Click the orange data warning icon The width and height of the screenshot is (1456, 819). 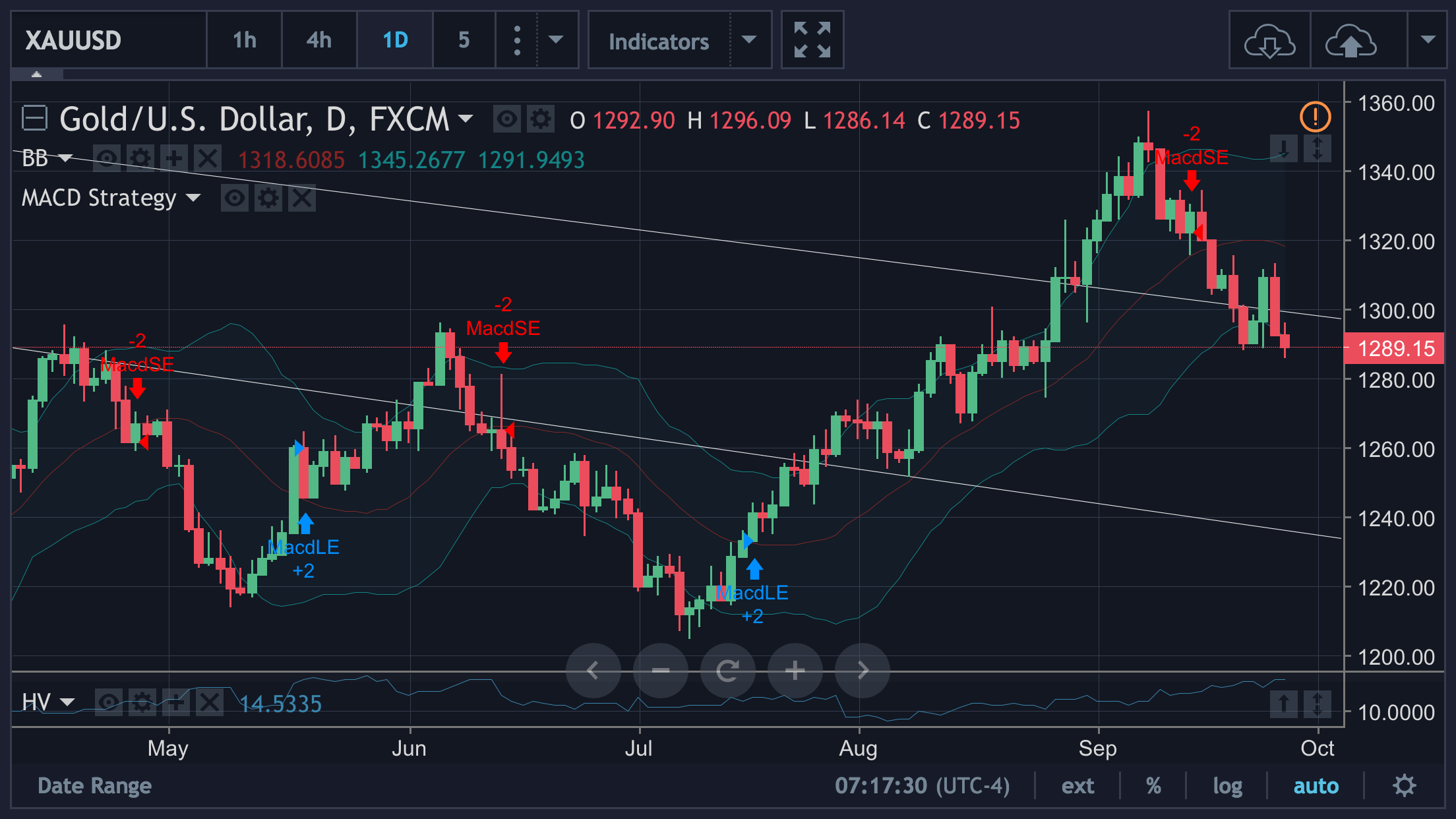tap(1315, 117)
